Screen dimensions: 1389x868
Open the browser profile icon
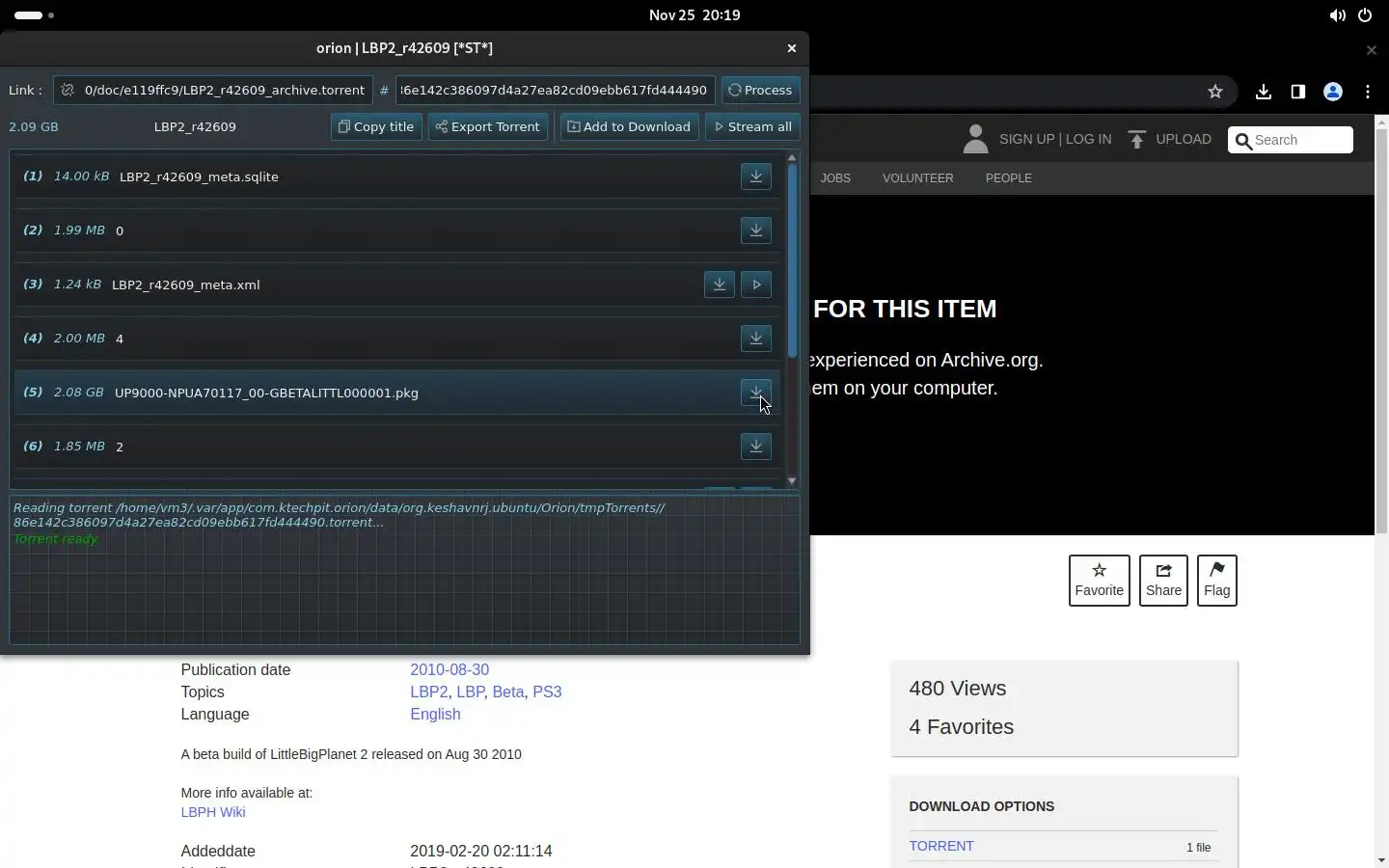pyautogui.click(x=1333, y=92)
